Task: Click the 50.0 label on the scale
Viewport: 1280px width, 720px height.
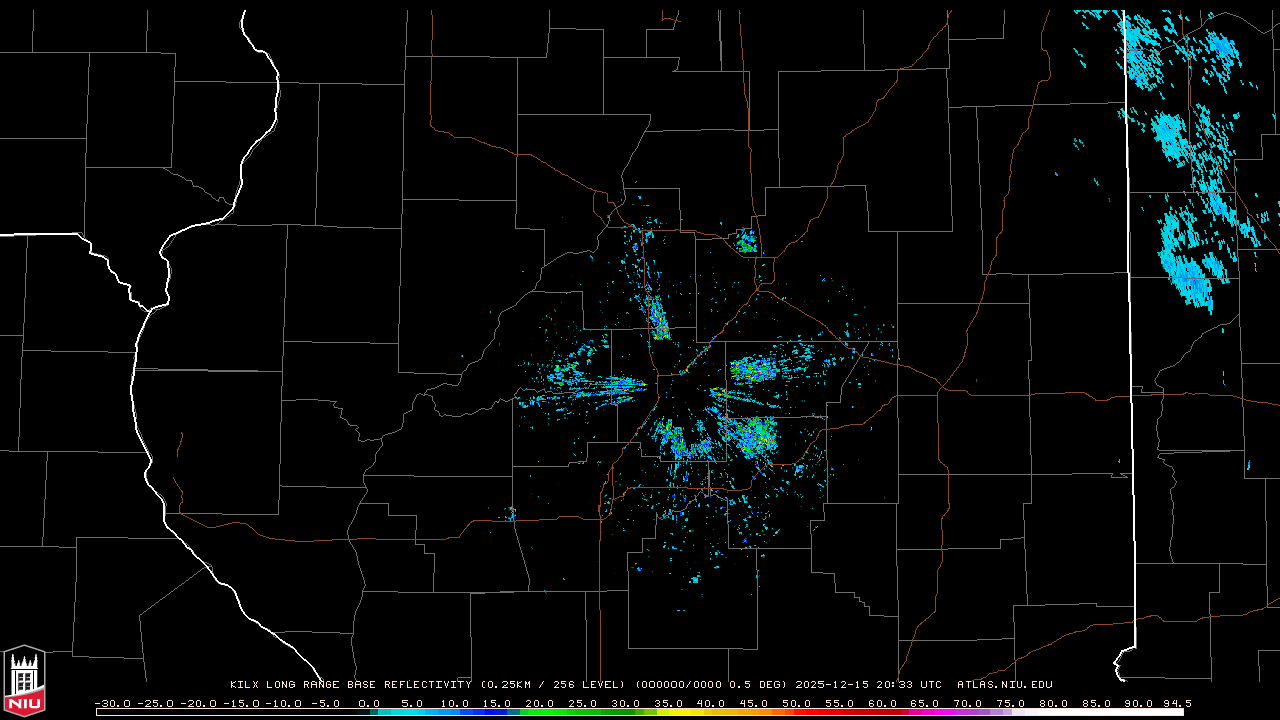Action: pyautogui.click(x=796, y=703)
